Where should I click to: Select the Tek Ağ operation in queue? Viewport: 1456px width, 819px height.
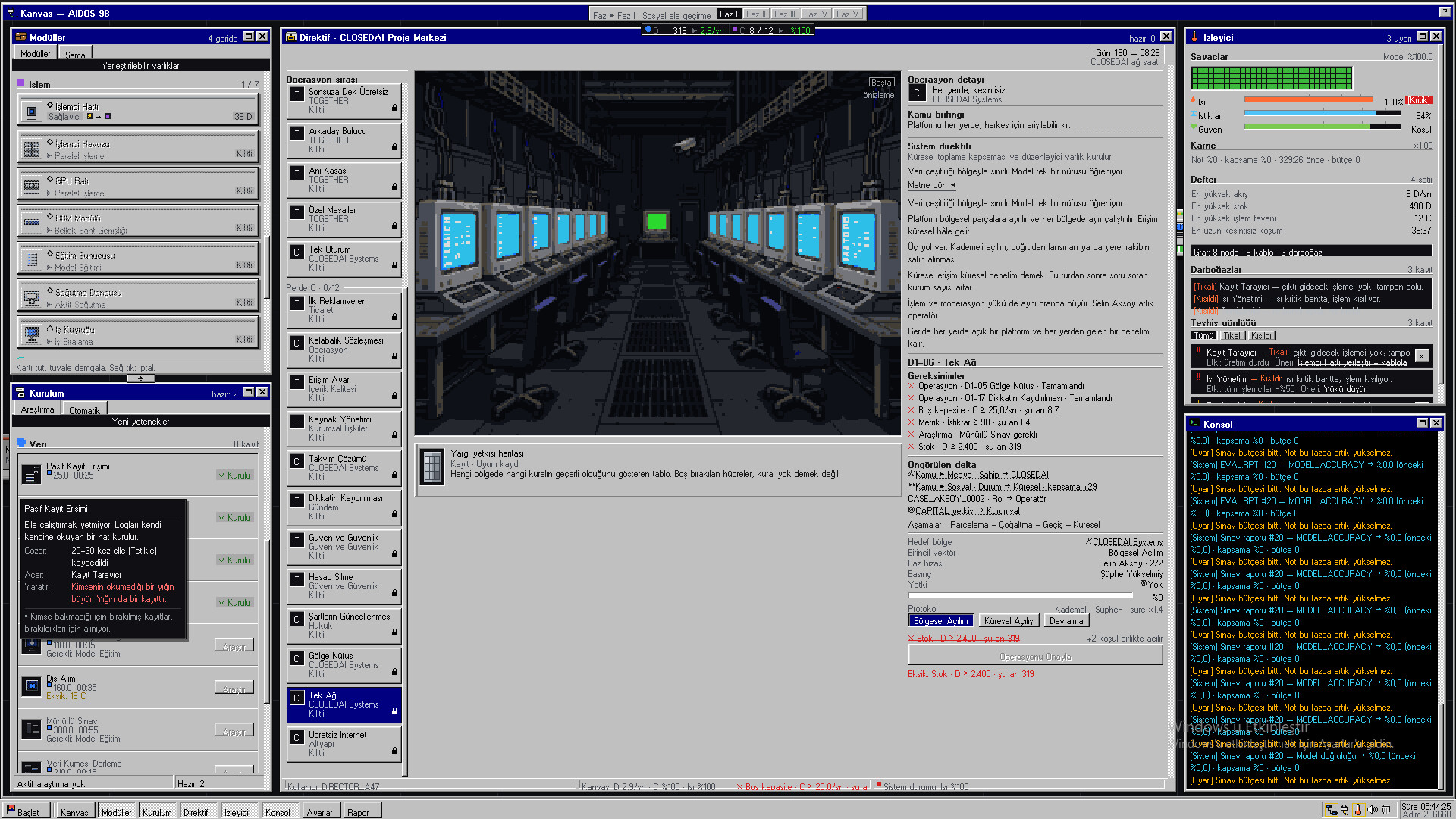pos(344,704)
